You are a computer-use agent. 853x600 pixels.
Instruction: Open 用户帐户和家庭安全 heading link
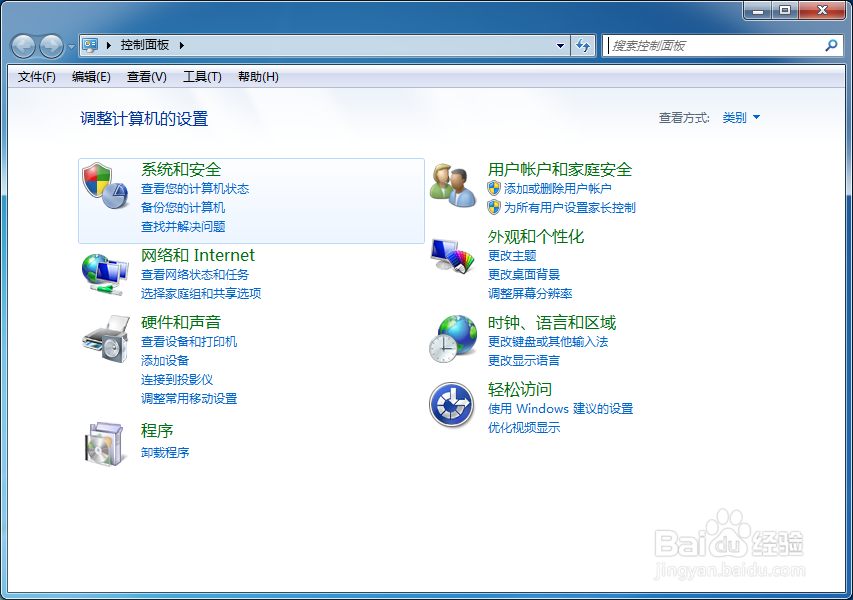(560, 169)
